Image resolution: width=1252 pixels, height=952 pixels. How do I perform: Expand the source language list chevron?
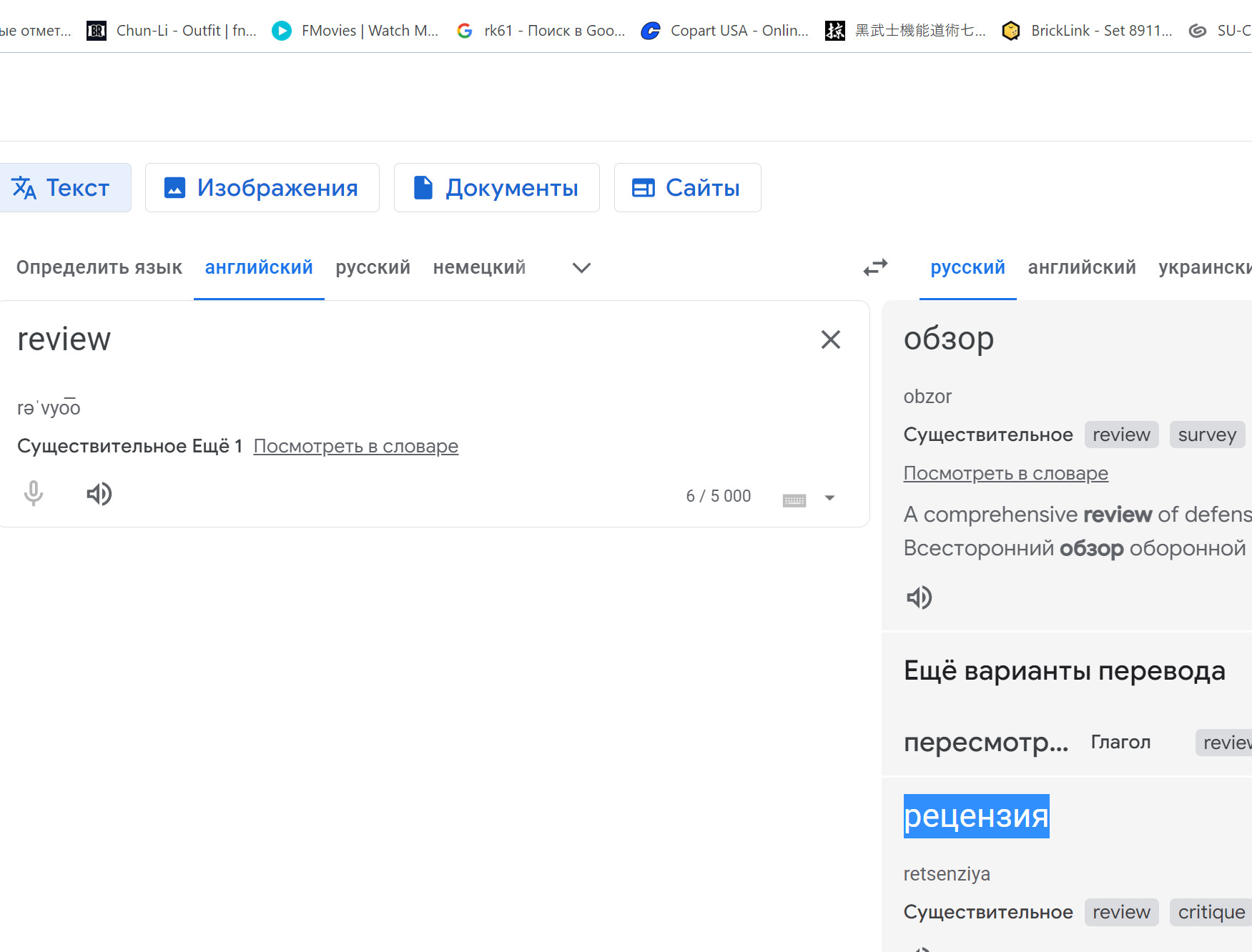pos(581,268)
